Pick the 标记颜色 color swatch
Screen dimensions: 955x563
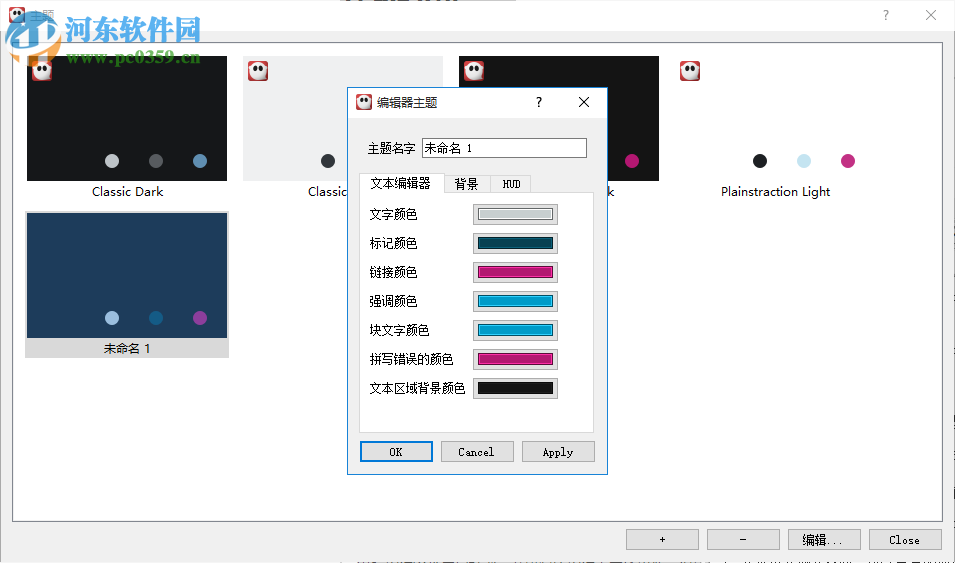[515, 243]
